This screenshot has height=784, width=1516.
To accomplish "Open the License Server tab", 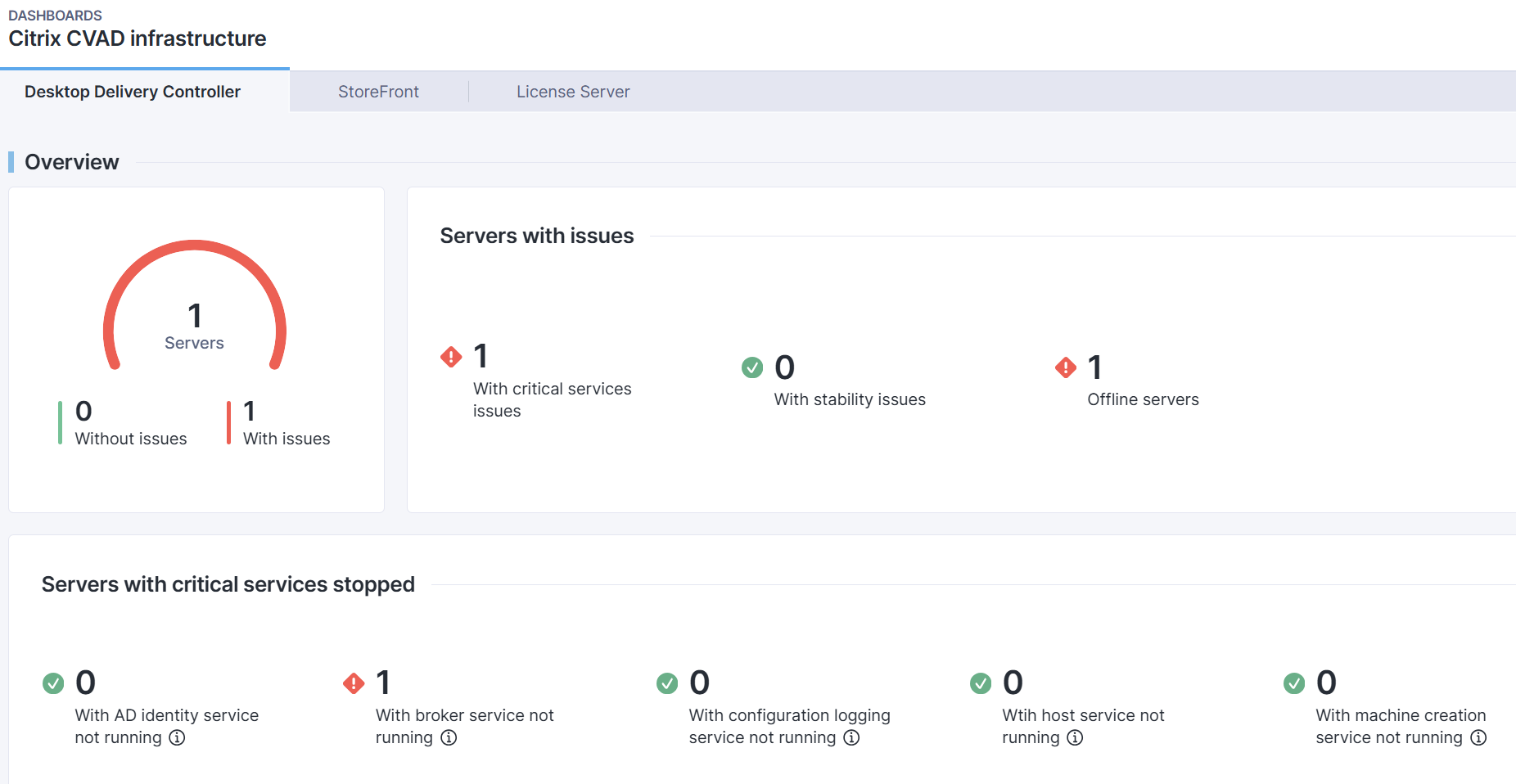I will 573,92.
